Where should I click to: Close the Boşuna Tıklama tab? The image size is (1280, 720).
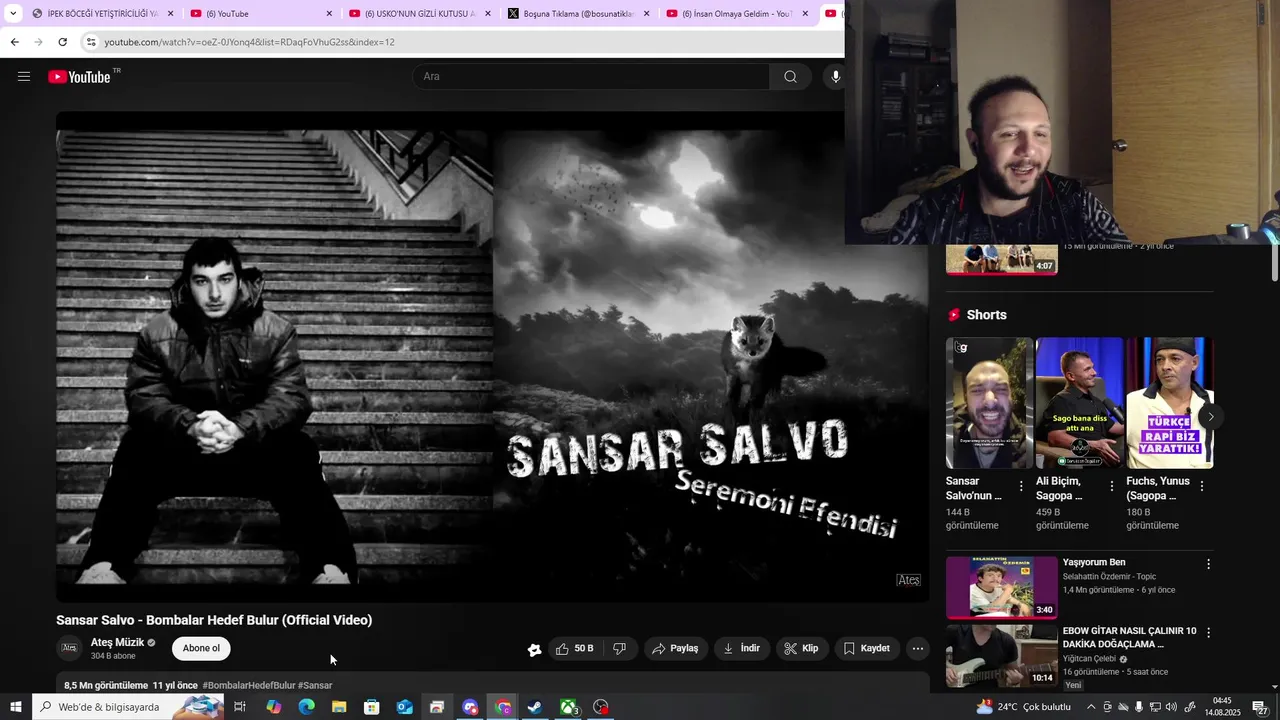(x=647, y=13)
